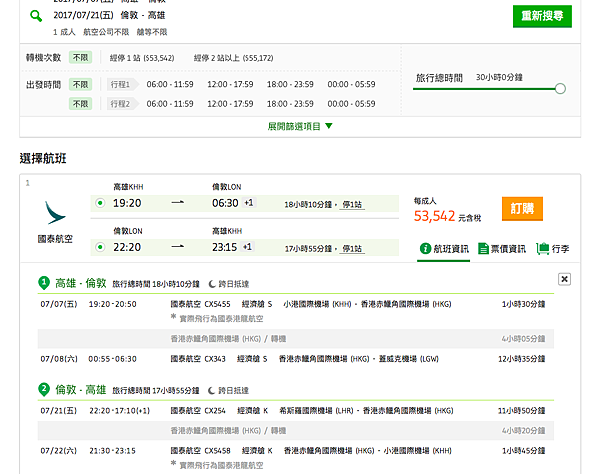Click the moon icon beside 17小時55分鐘
The height and width of the screenshot is (474, 600).
(212, 390)
